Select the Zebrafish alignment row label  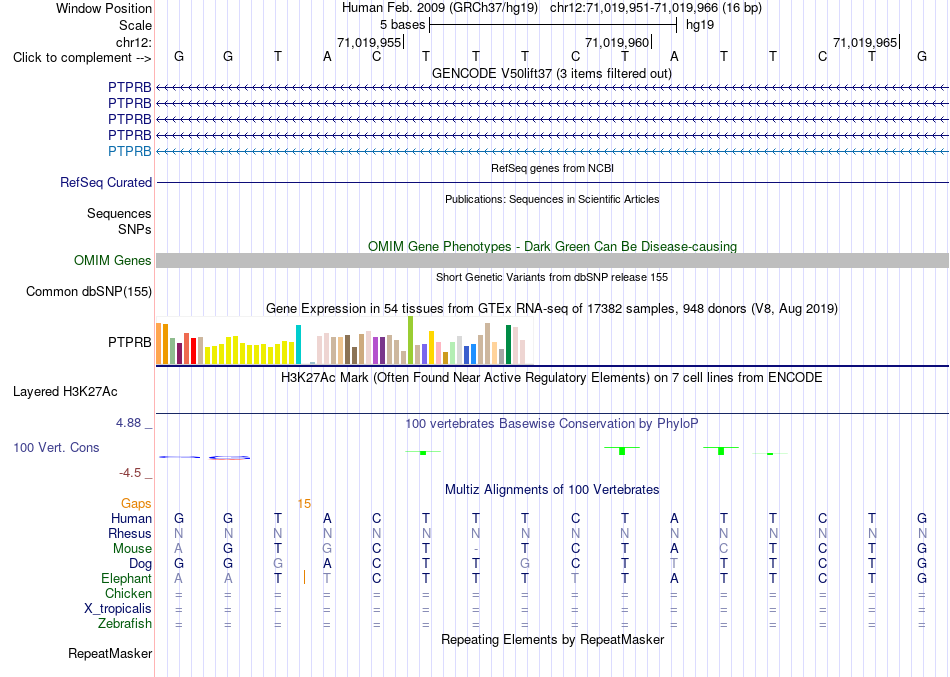pyautogui.click(x=125, y=624)
